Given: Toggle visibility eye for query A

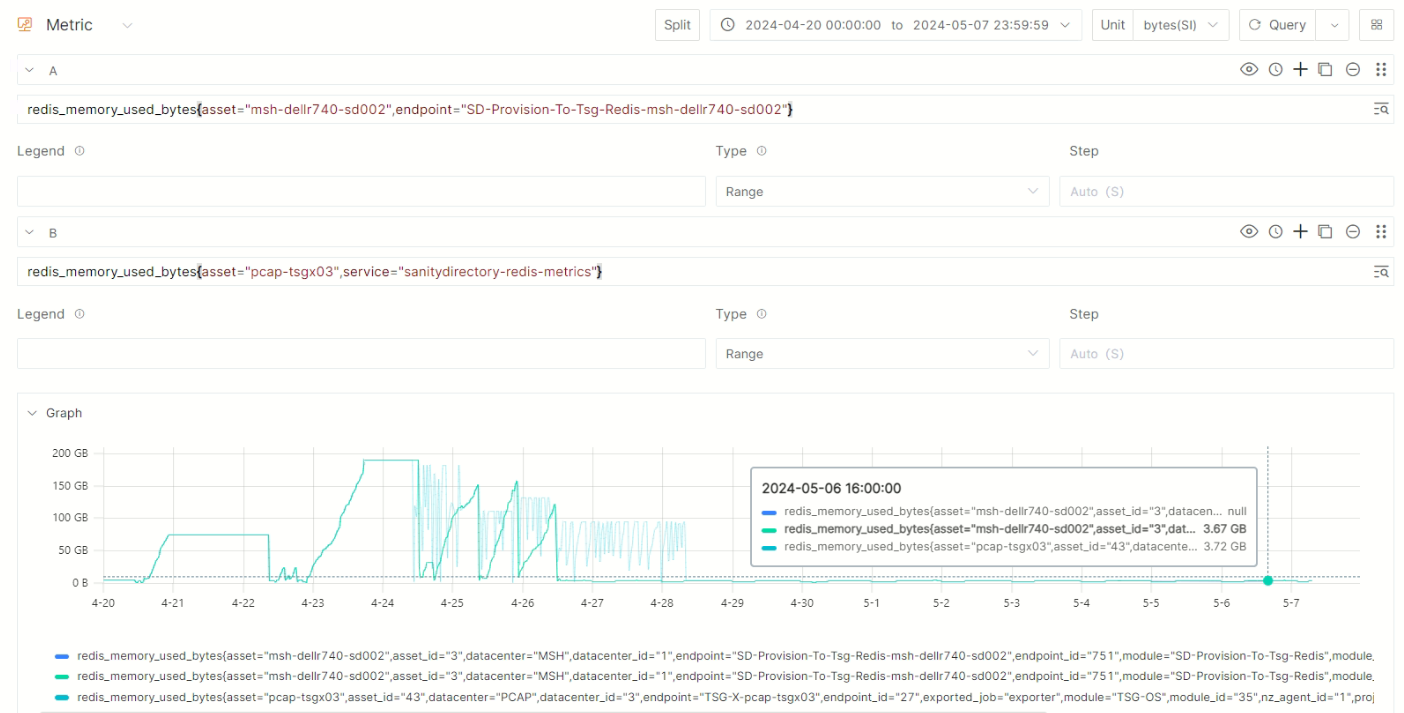Looking at the screenshot, I should pos(1249,70).
